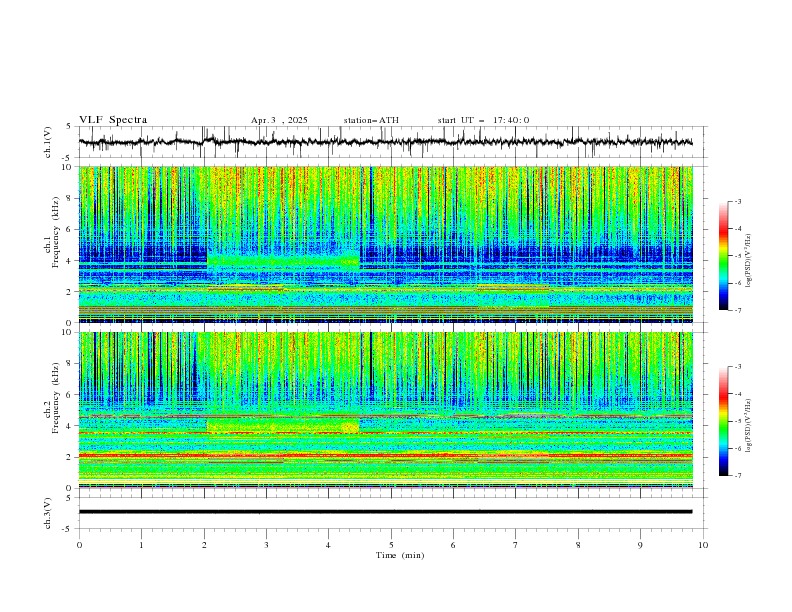Screen dimensions: 792x612
Task: Click the ch.2 frequency tick label 4
Action: point(71,426)
